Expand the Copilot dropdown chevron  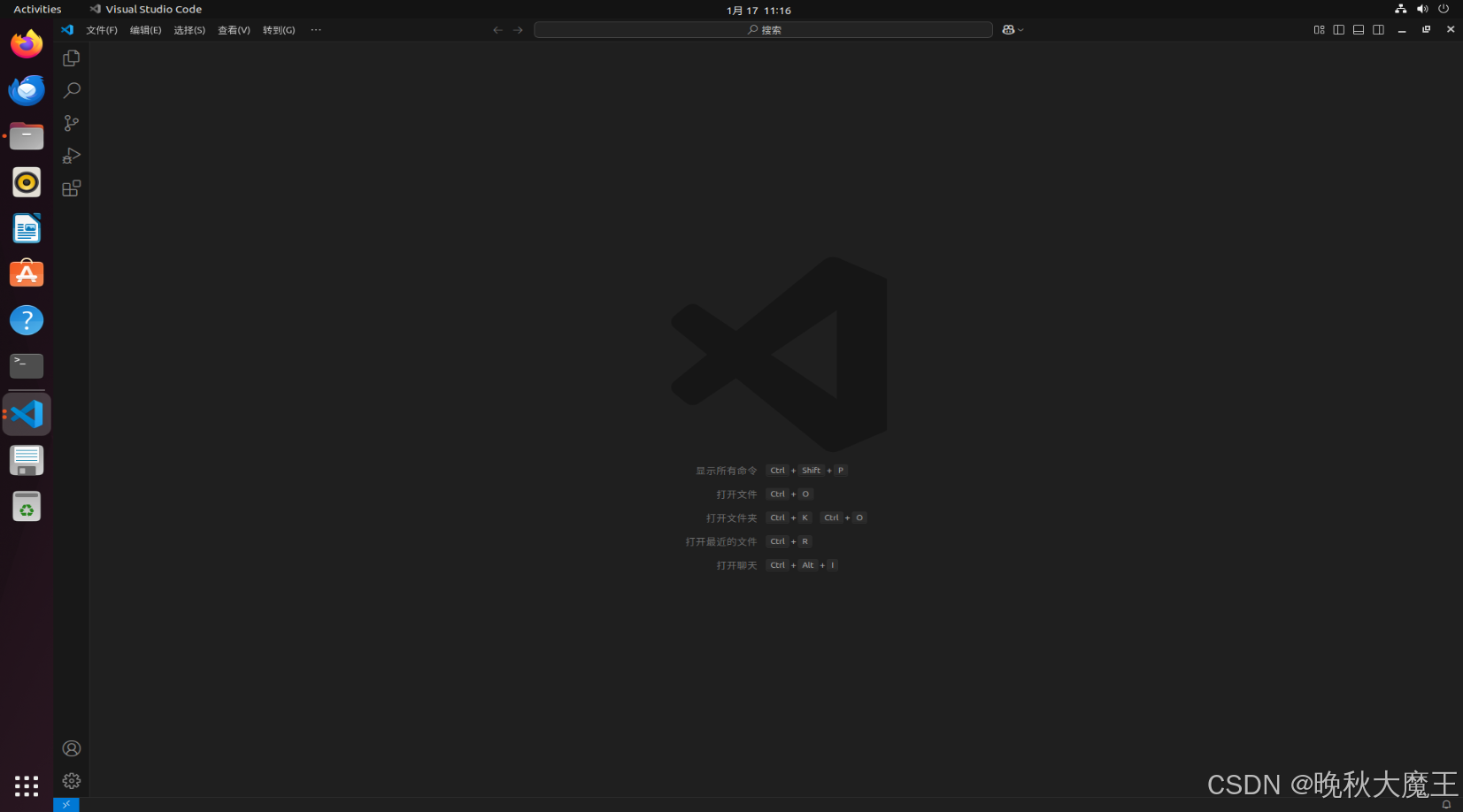tap(1020, 30)
